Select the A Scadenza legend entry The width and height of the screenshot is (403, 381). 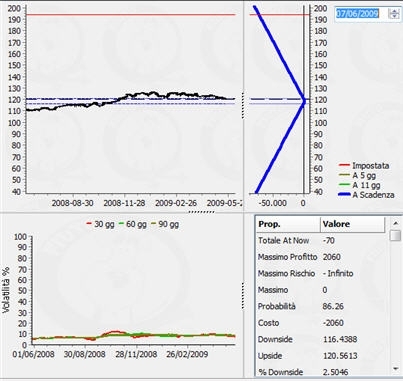point(366,195)
